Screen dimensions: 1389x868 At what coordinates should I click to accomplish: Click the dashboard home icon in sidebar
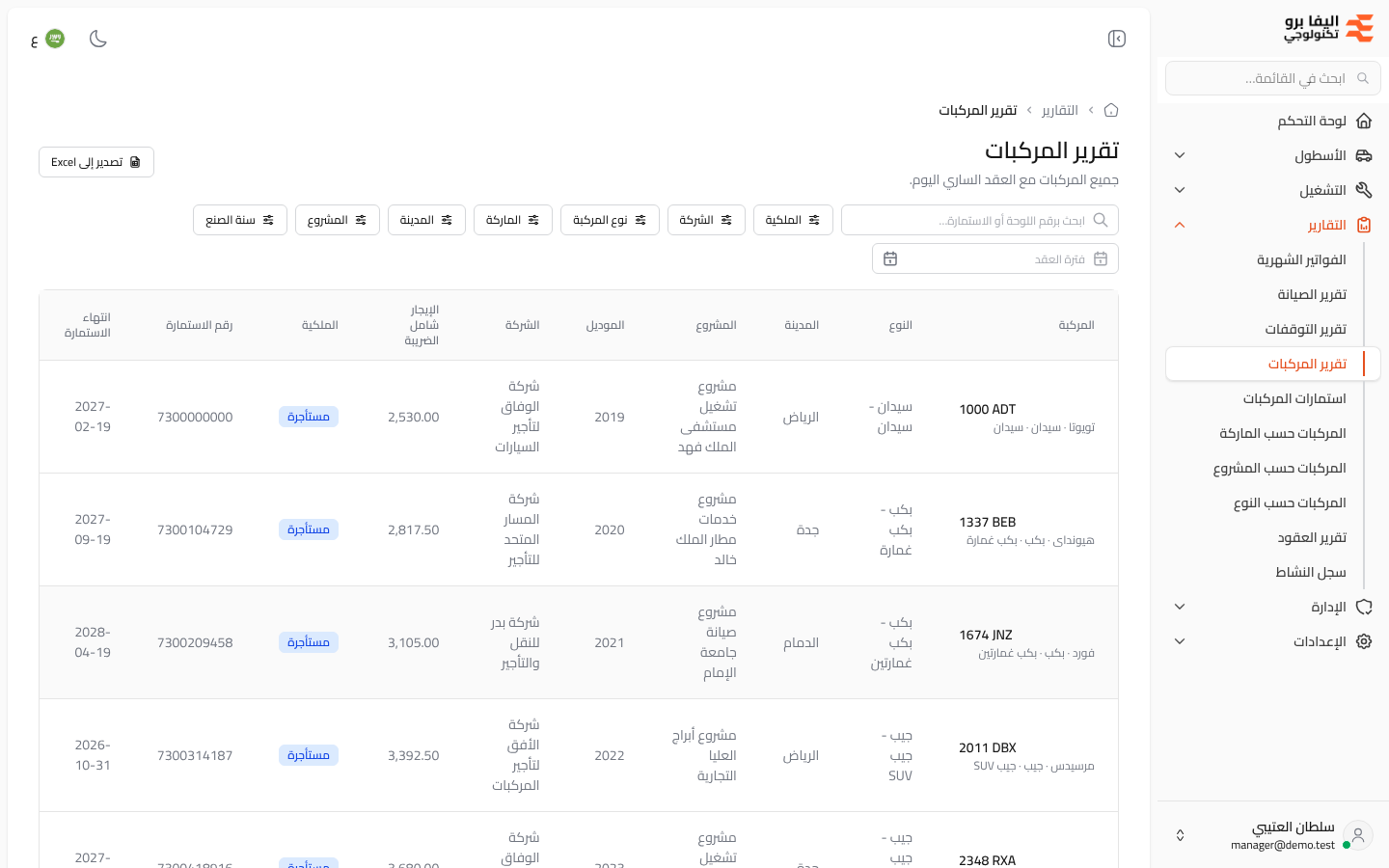click(x=1364, y=121)
